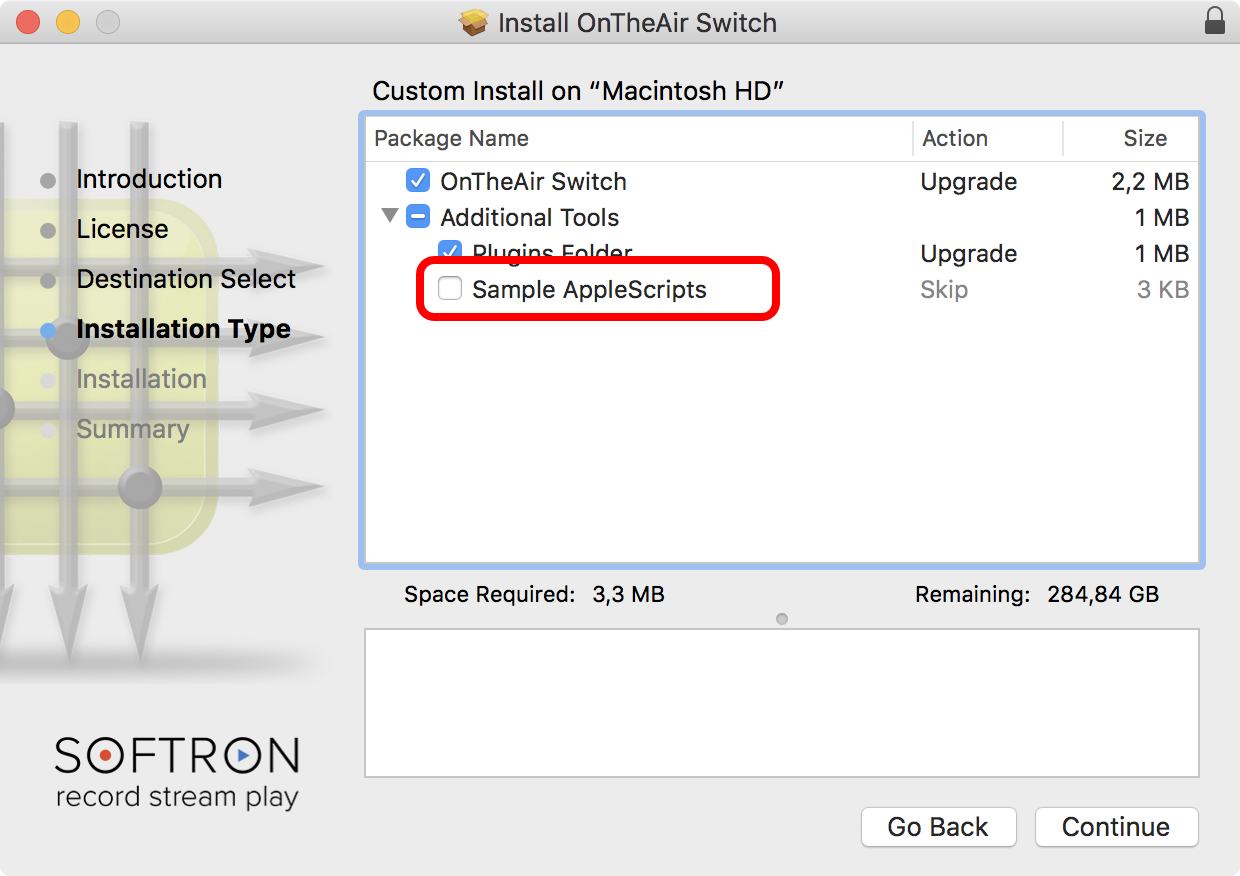Click the Custom Install on Macintosh HD heading
The width and height of the screenshot is (1240, 876).
(x=578, y=91)
